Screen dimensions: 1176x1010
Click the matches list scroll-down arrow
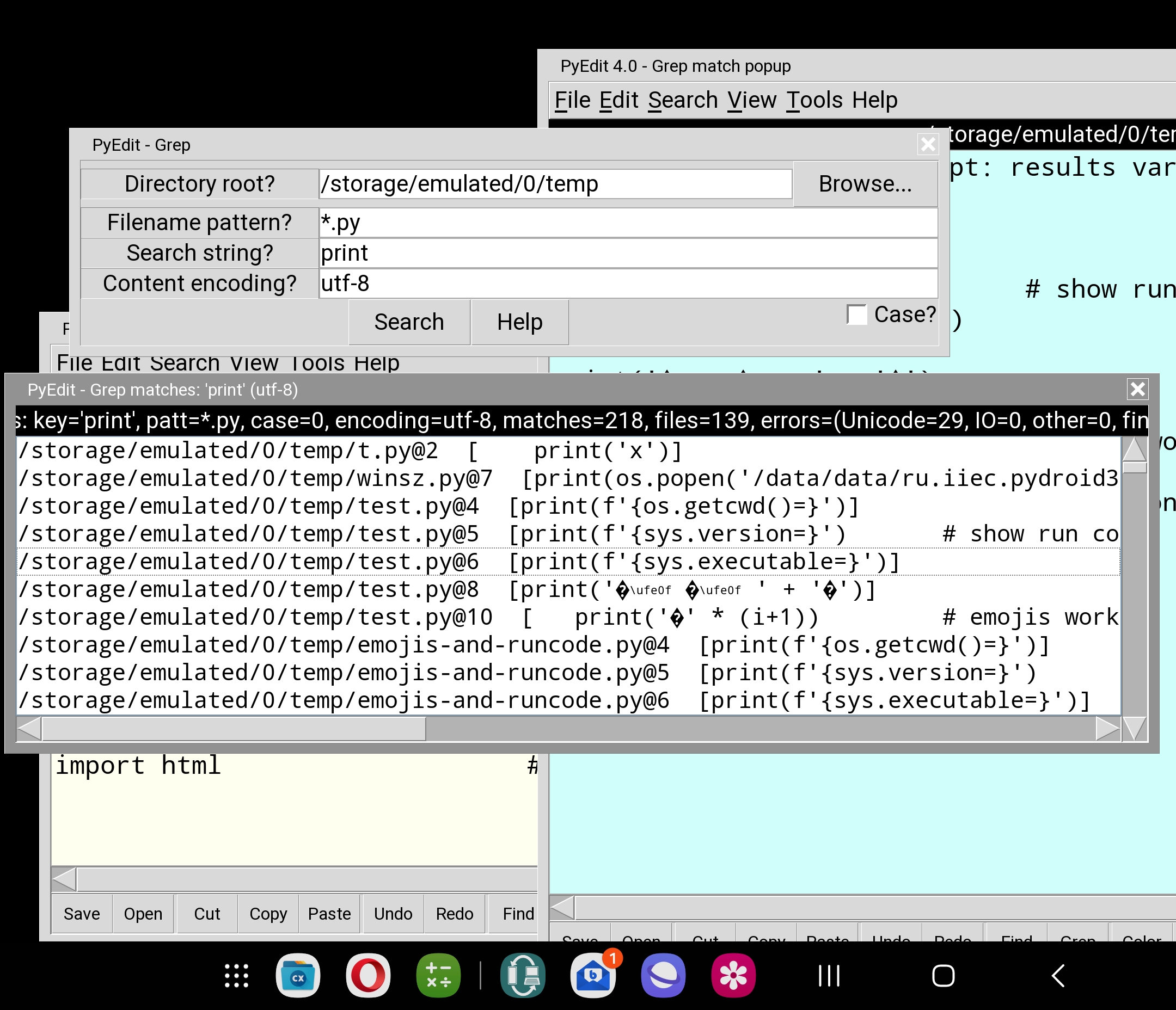(1135, 729)
